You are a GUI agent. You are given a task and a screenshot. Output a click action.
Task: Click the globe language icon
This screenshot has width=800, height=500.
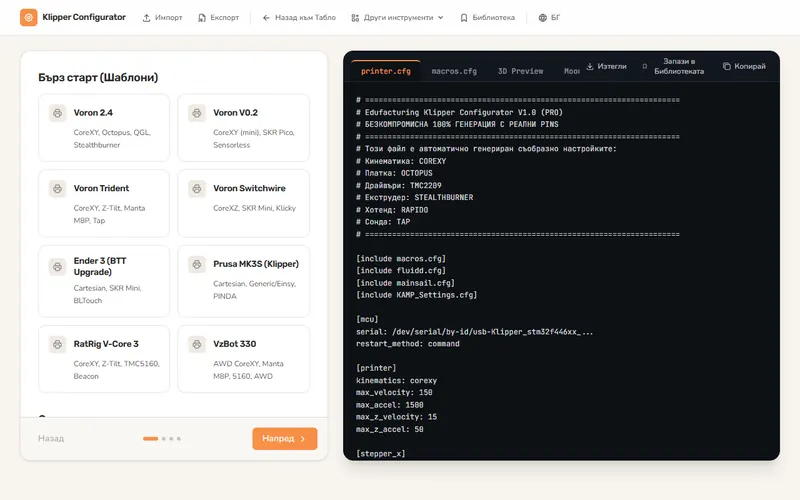[x=542, y=18]
